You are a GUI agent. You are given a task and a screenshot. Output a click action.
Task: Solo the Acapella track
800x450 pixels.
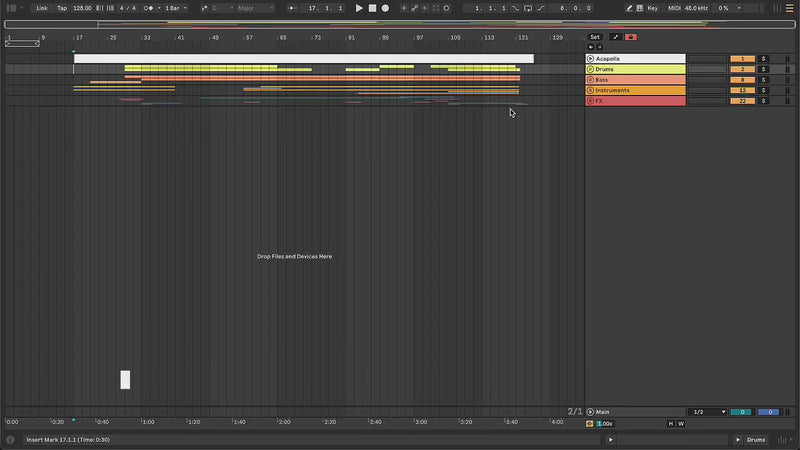(x=762, y=59)
